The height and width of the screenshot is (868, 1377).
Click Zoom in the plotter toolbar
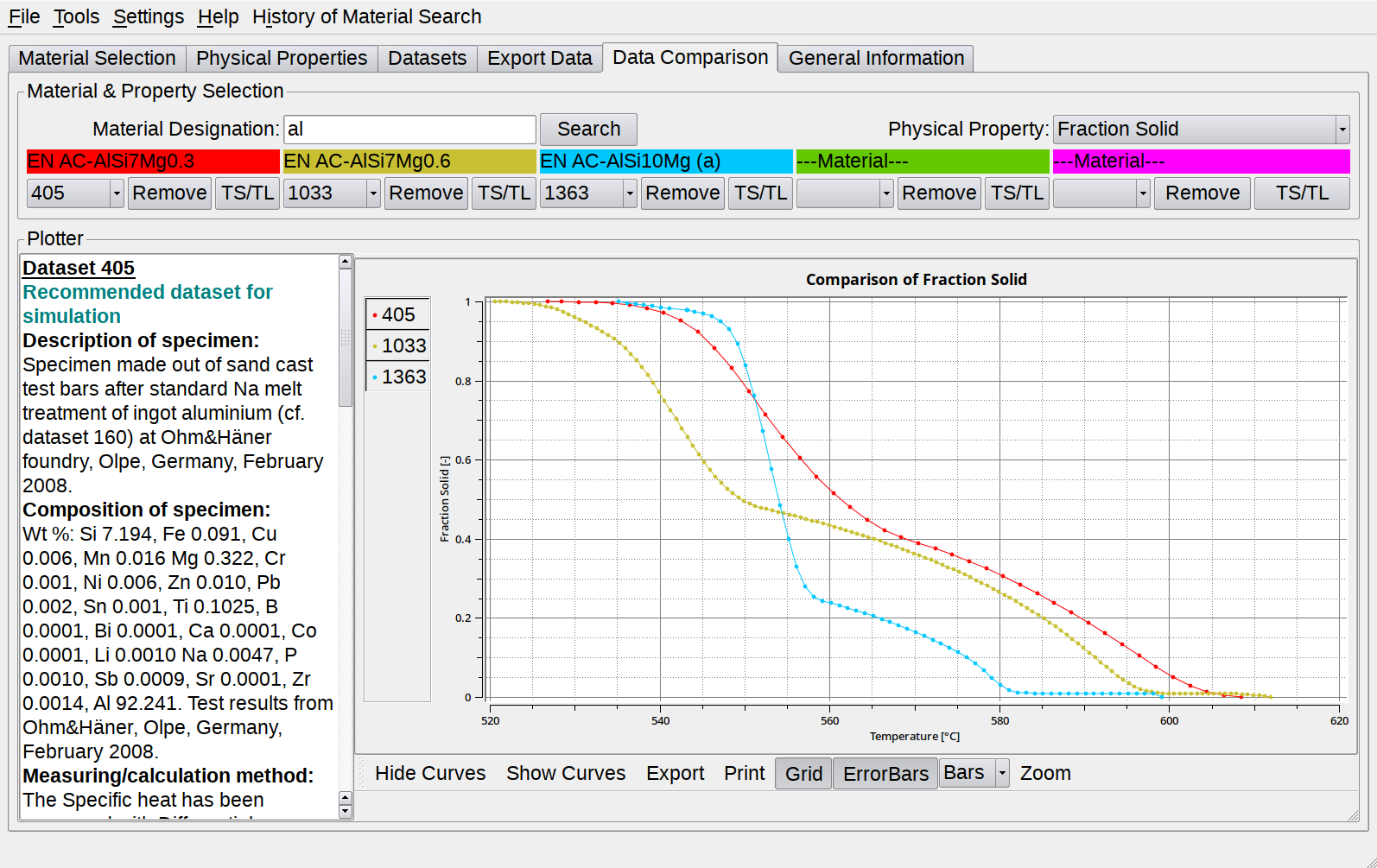coord(1044,774)
